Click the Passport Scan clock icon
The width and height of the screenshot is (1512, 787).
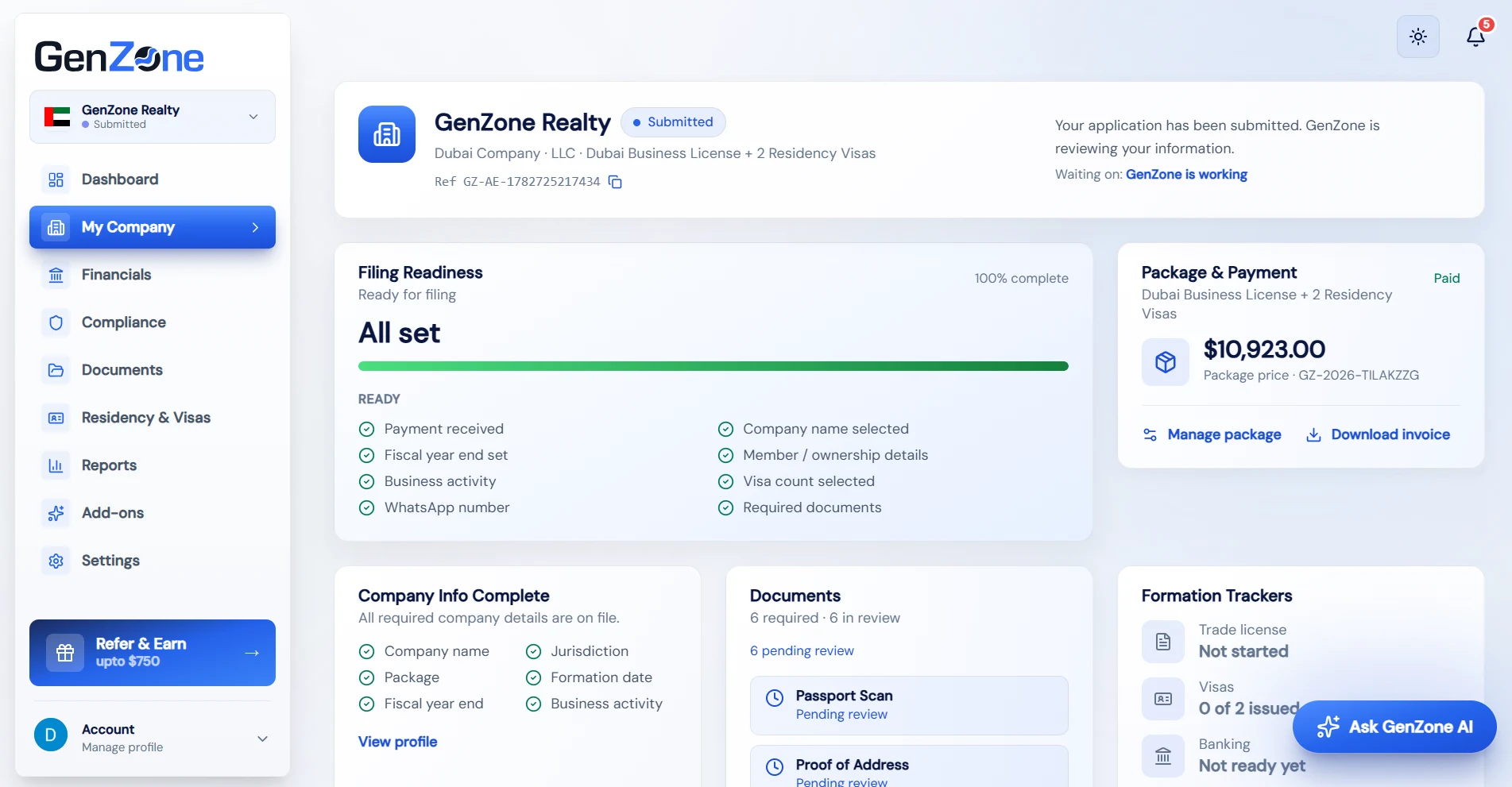(775, 698)
